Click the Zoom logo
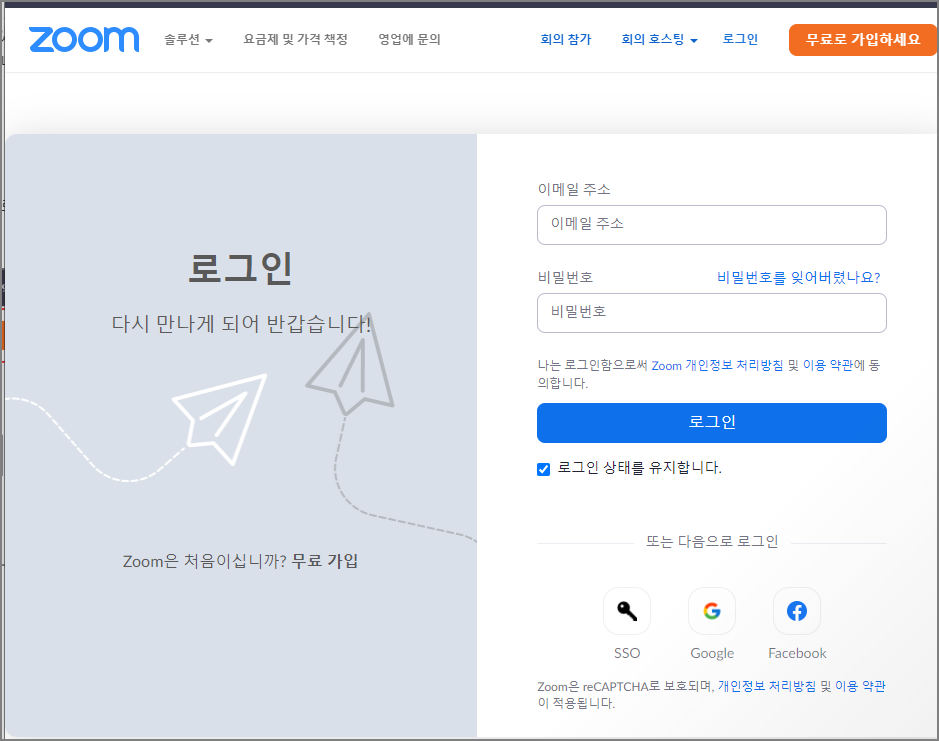The image size is (939, 741). [84, 40]
